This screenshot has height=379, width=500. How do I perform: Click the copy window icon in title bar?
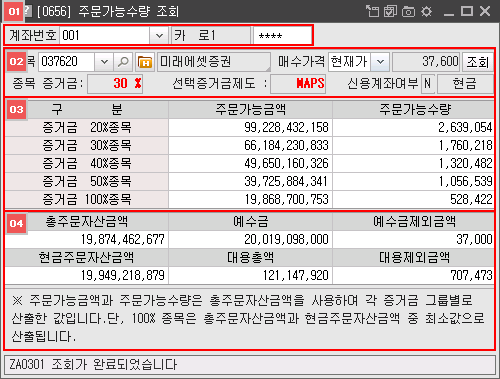pos(390,11)
